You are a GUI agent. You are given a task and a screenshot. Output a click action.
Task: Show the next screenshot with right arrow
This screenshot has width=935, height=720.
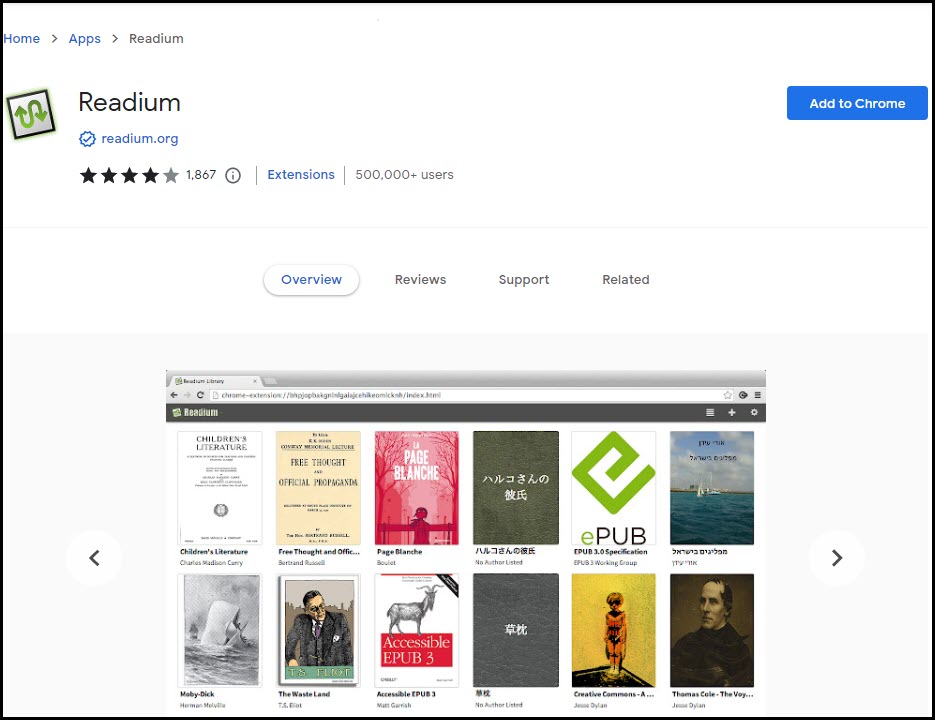pyautogui.click(x=837, y=558)
